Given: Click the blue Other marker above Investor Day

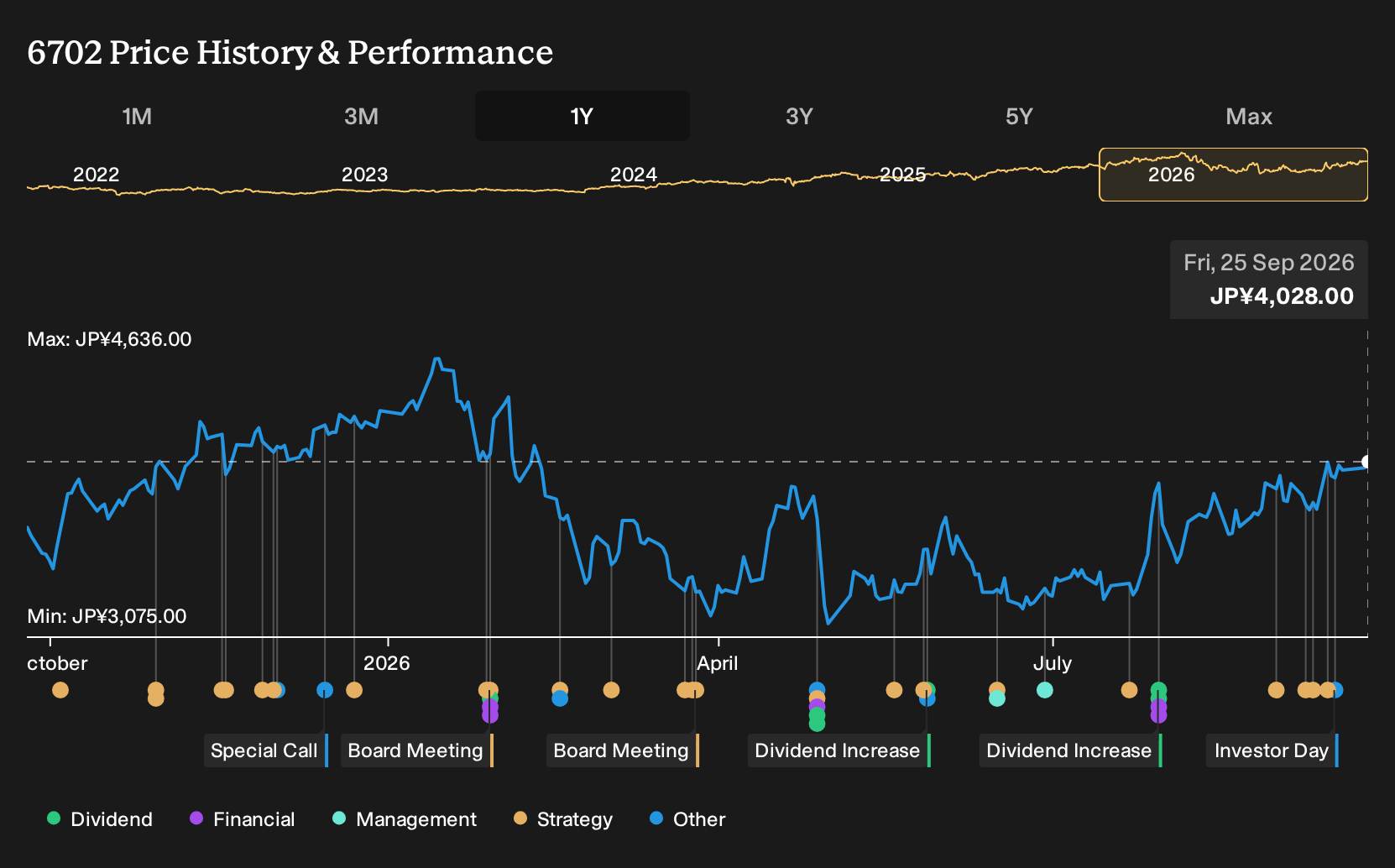Looking at the screenshot, I should [1336, 690].
